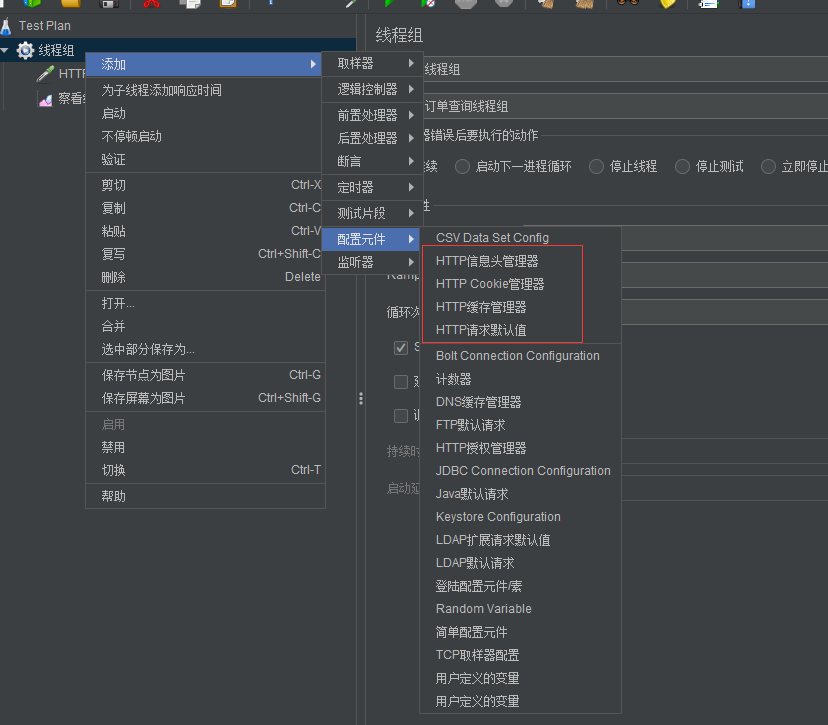This screenshot has height=725, width=828.
Task: Uncheck the ticked checkbox below 循环次数
Action: pos(401,347)
